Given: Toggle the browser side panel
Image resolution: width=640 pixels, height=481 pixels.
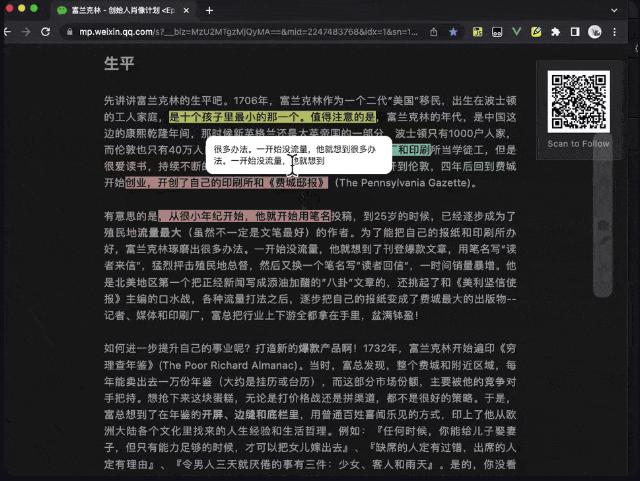Looking at the screenshot, I should [x=575, y=32].
